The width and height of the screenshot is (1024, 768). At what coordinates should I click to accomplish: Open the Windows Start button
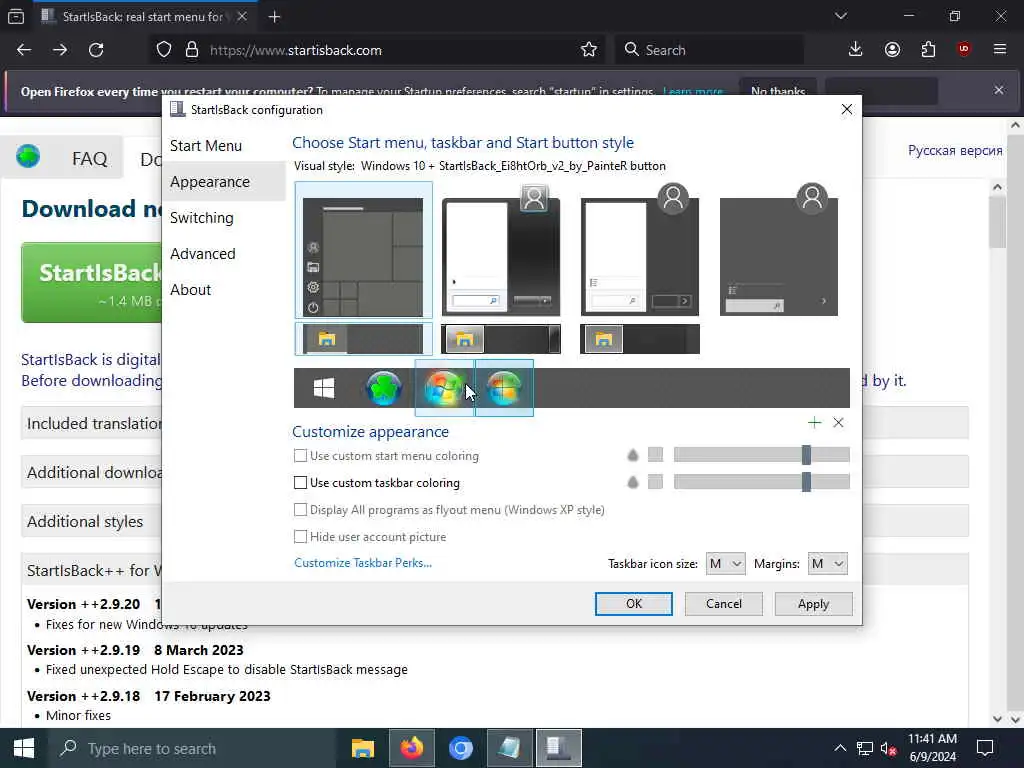(x=24, y=748)
